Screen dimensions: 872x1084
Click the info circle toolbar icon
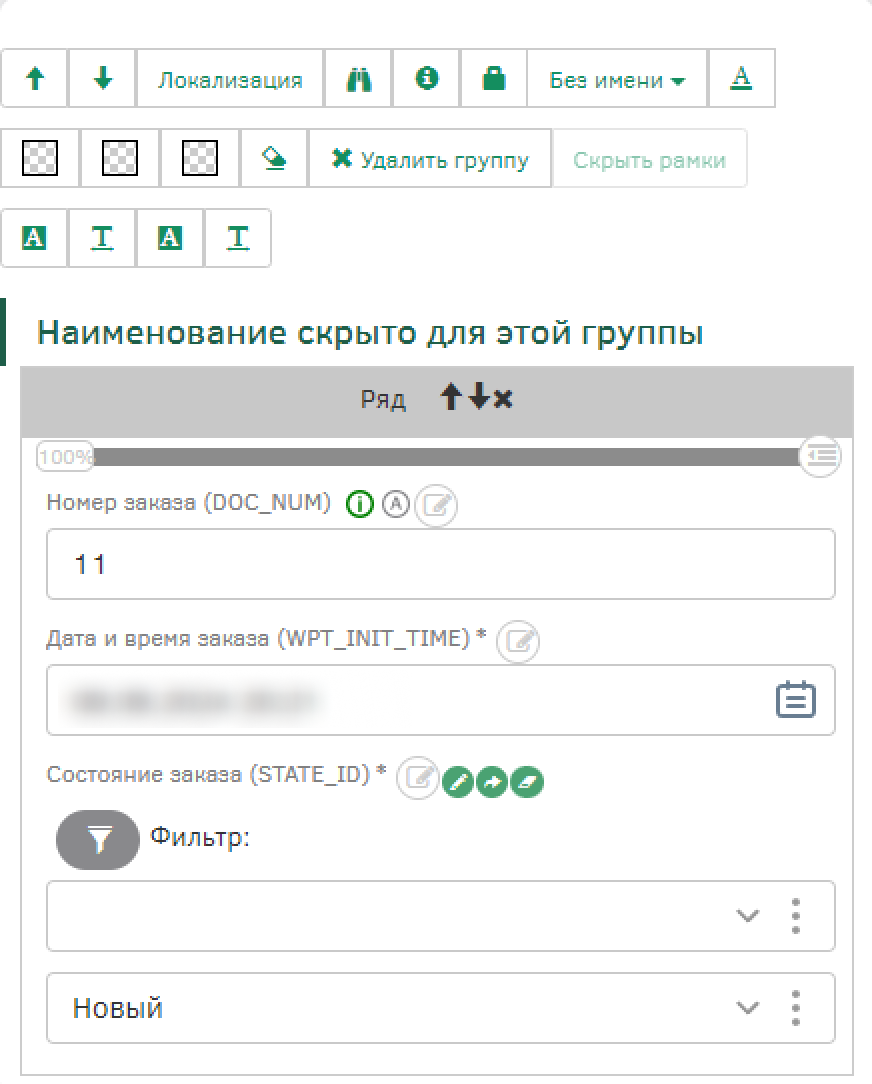pos(427,80)
